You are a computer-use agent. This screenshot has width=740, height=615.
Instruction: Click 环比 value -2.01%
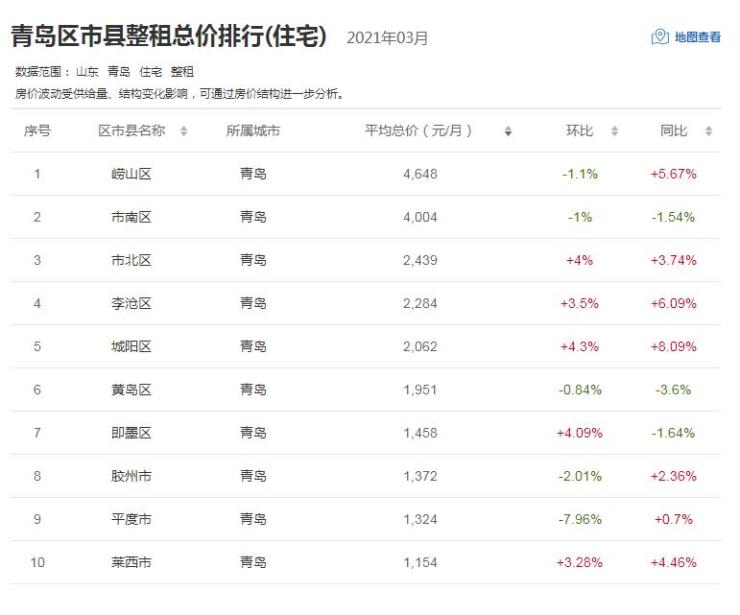coord(580,476)
